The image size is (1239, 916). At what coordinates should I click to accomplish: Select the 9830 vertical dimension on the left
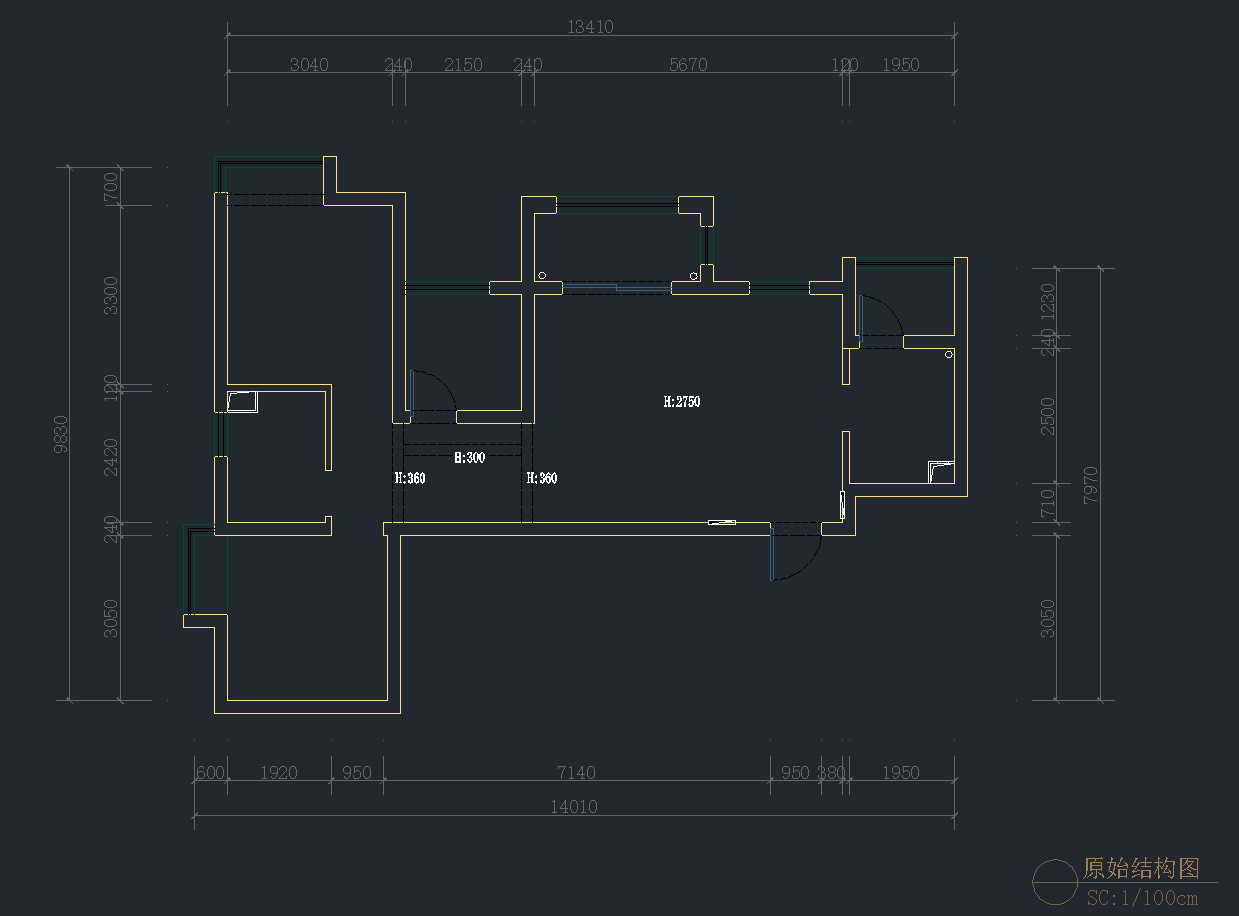point(60,434)
